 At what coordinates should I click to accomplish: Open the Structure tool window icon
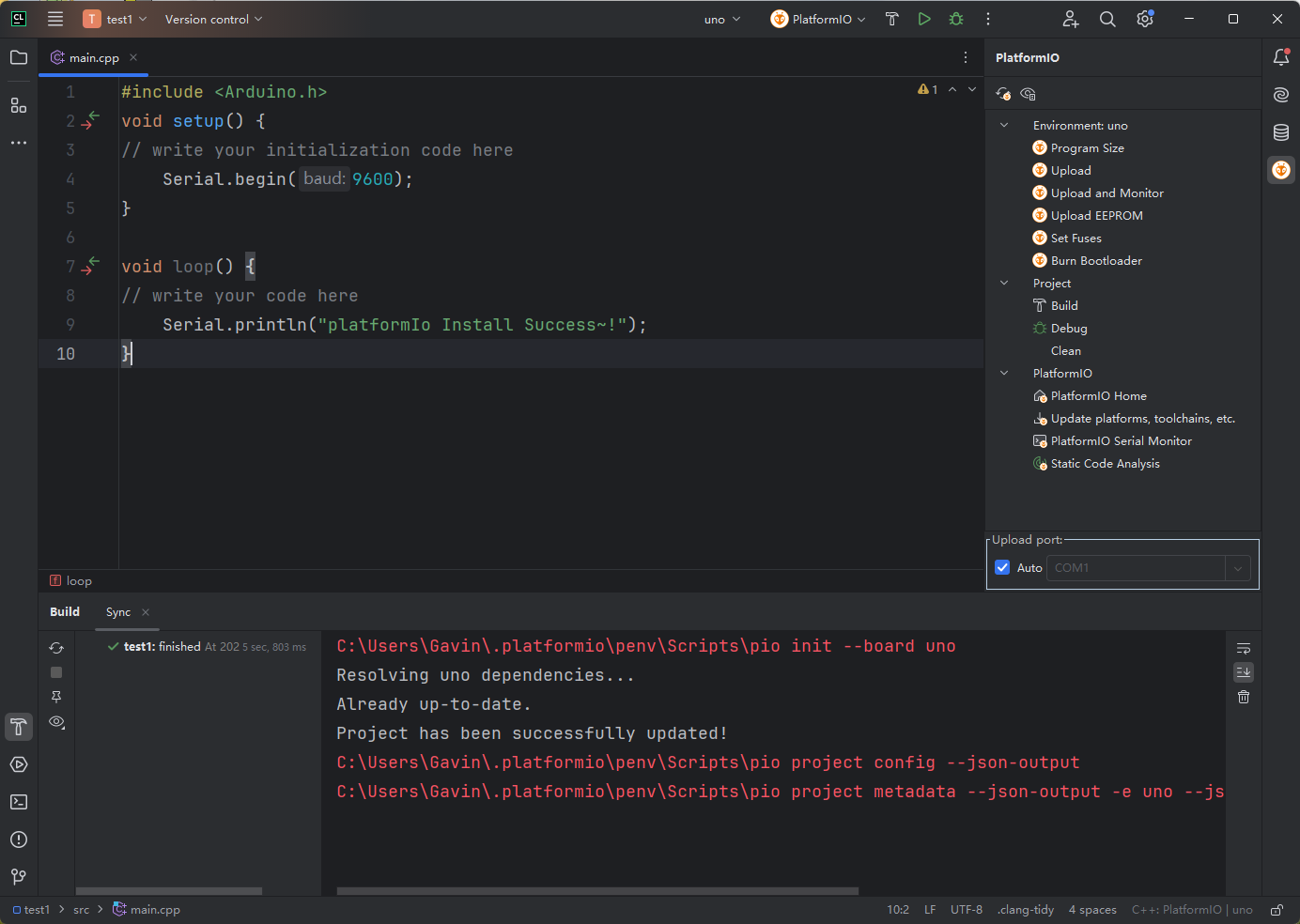point(19,105)
